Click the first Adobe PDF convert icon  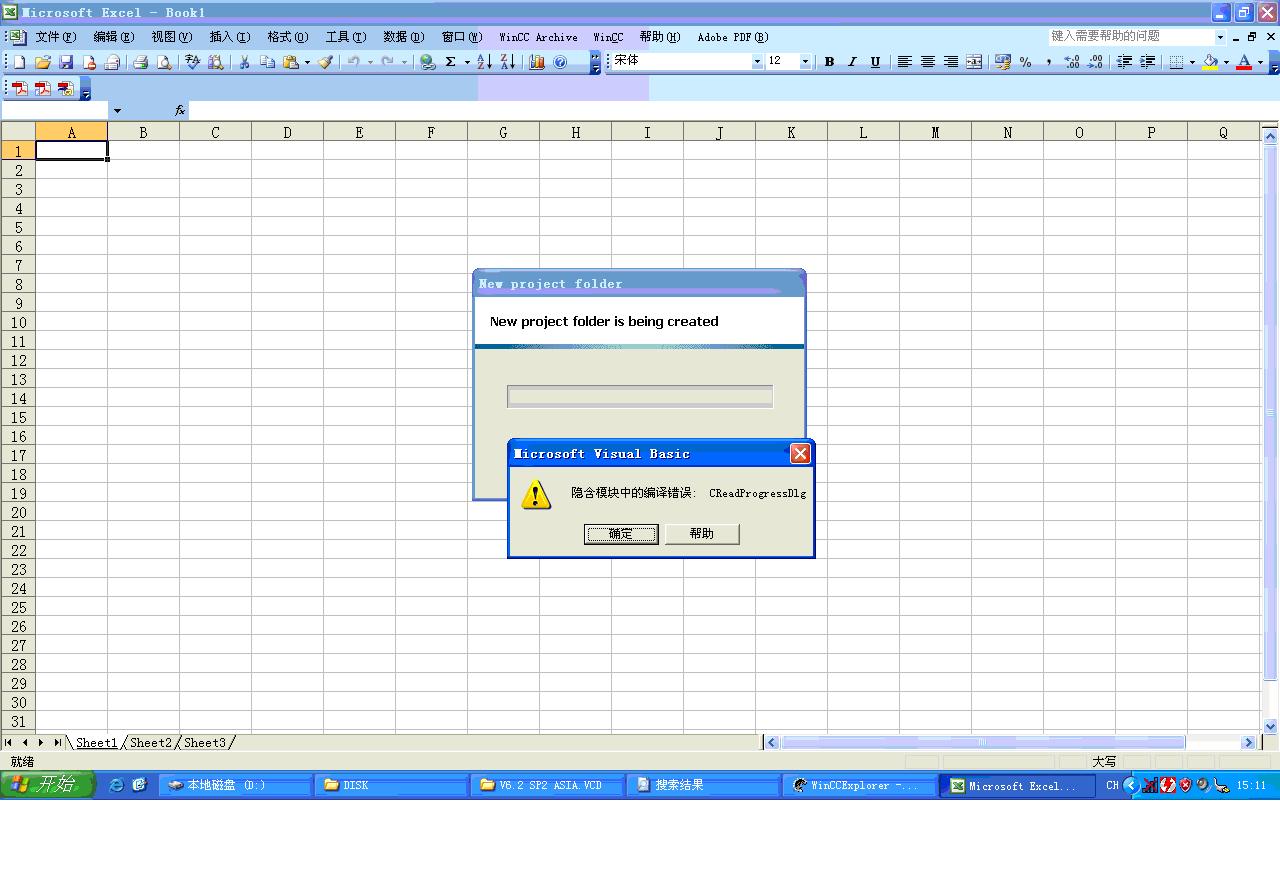point(19,88)
